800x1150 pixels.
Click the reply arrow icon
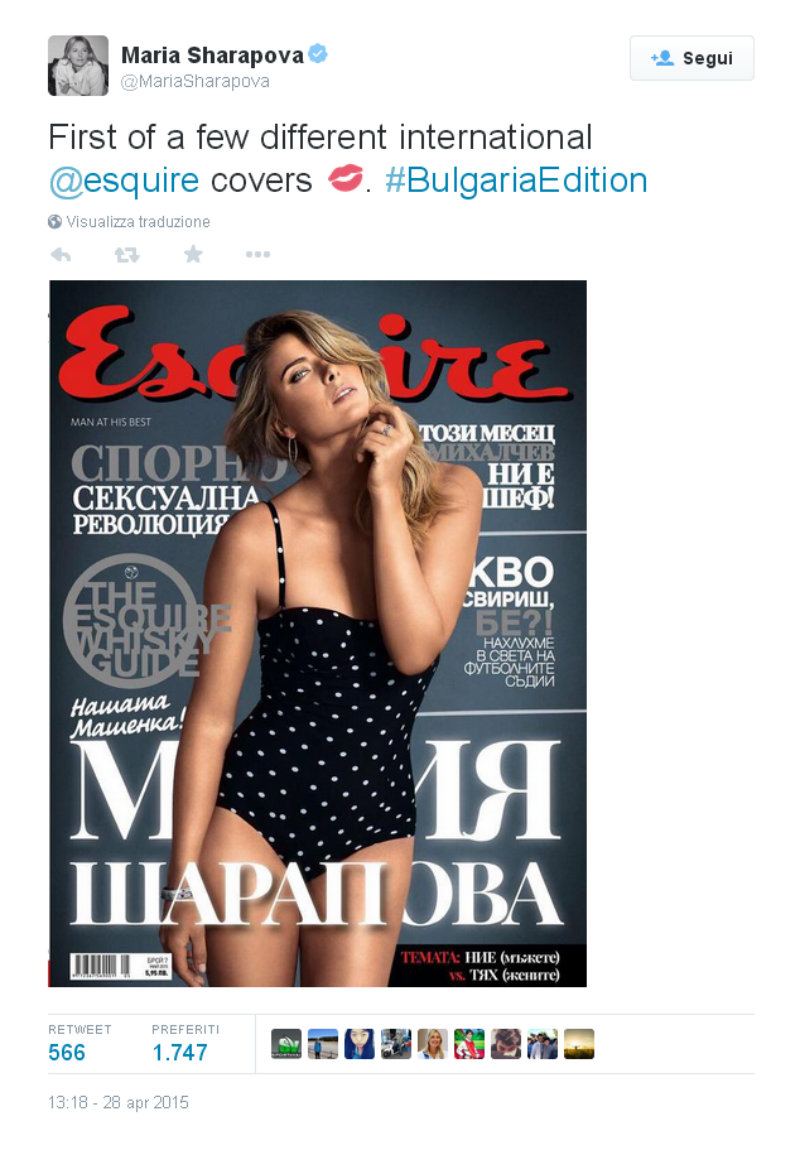(61, 254)
